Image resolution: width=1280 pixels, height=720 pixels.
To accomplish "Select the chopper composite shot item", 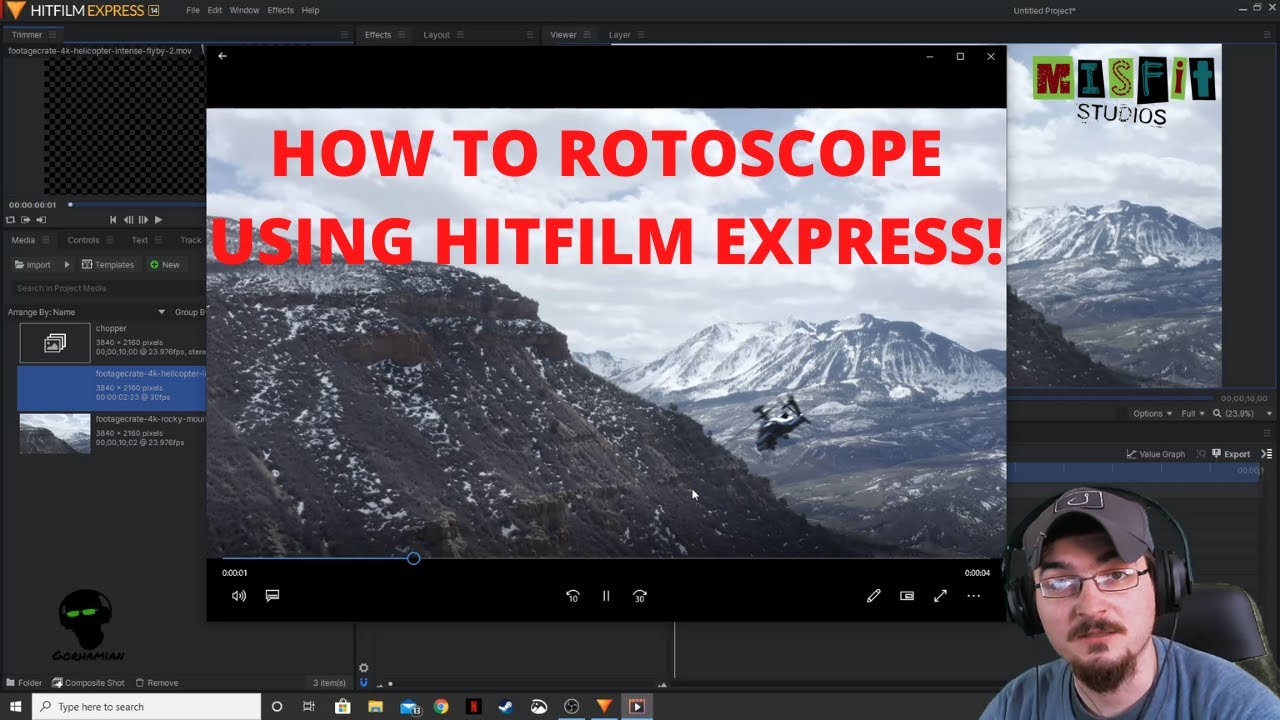I will (x=112, y=343).
